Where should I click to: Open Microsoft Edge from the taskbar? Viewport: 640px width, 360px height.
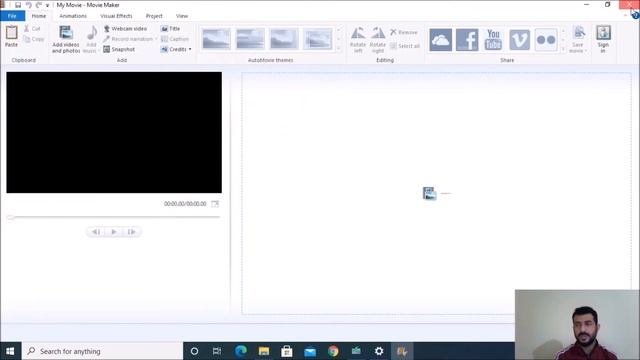(240, 351)
